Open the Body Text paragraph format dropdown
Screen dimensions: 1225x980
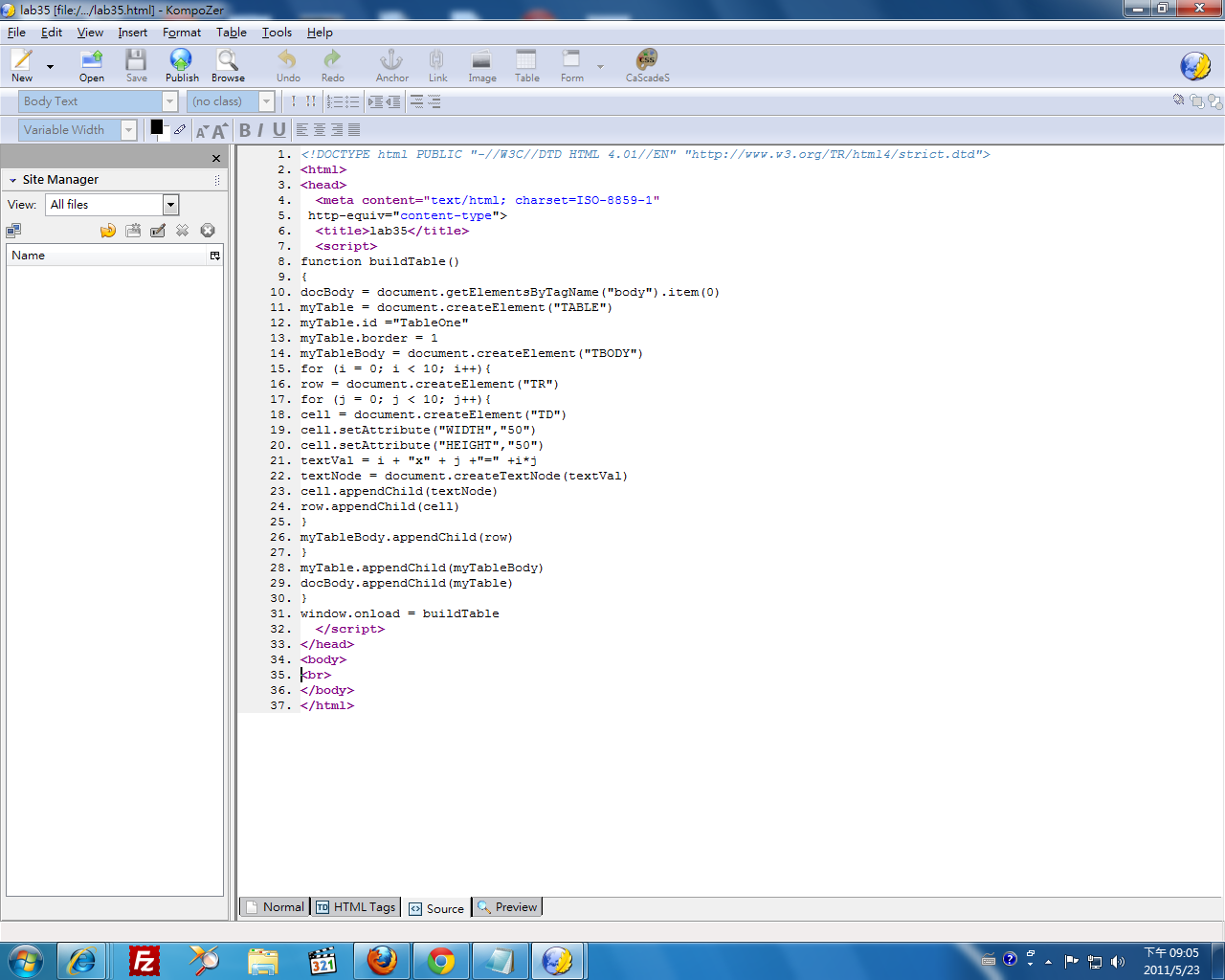[x=99, y=101]
